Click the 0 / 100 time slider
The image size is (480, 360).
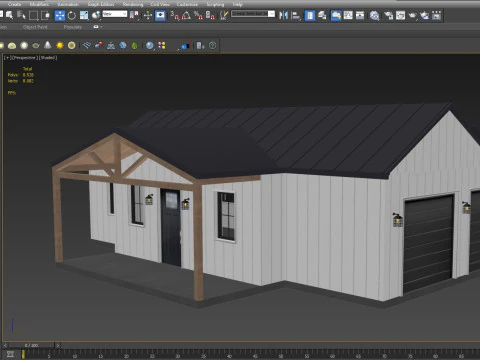point(31,345)
